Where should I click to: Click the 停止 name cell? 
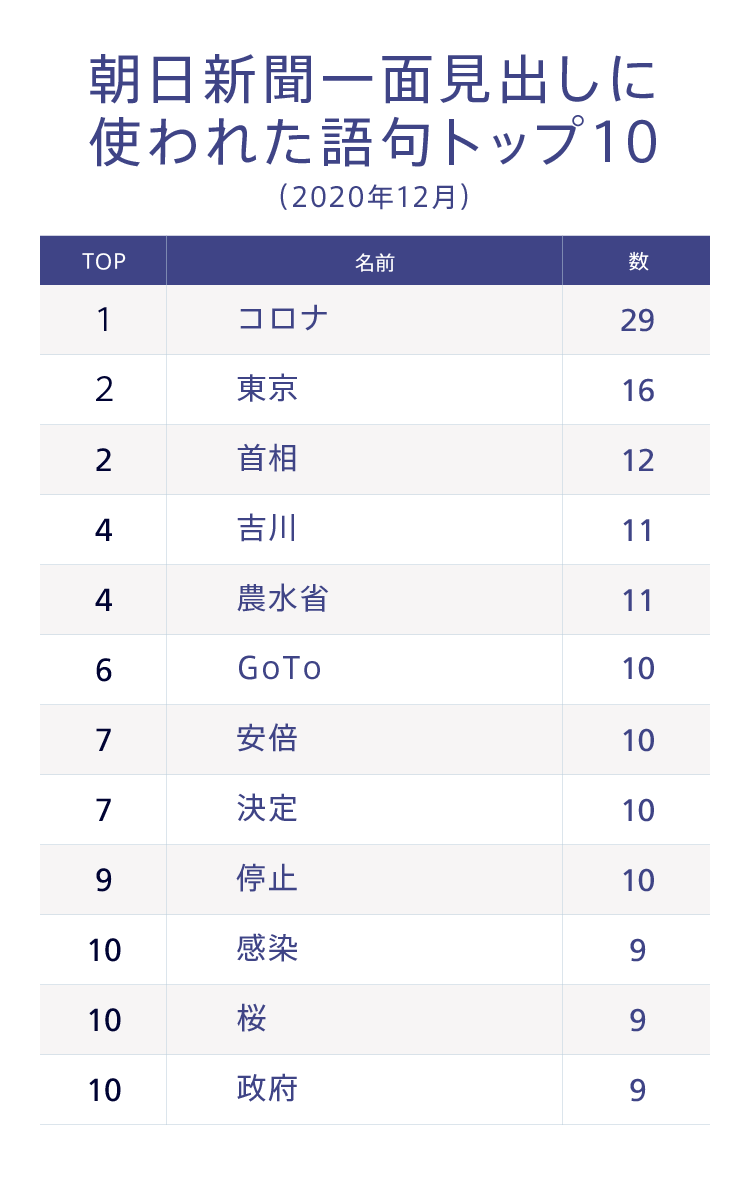pos(267,879)
